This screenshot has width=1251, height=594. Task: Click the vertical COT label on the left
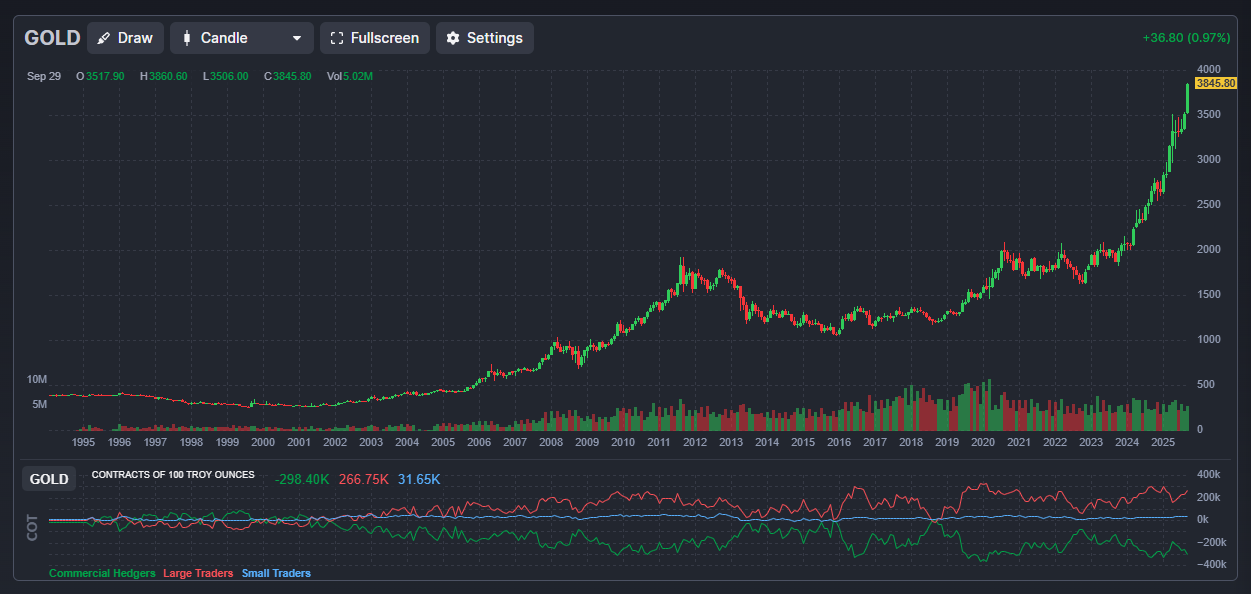point(33,528)
